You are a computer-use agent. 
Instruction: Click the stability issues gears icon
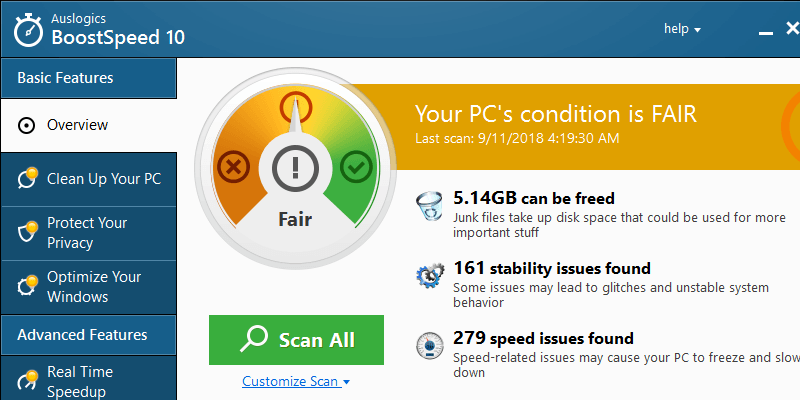tap(430, 276)
